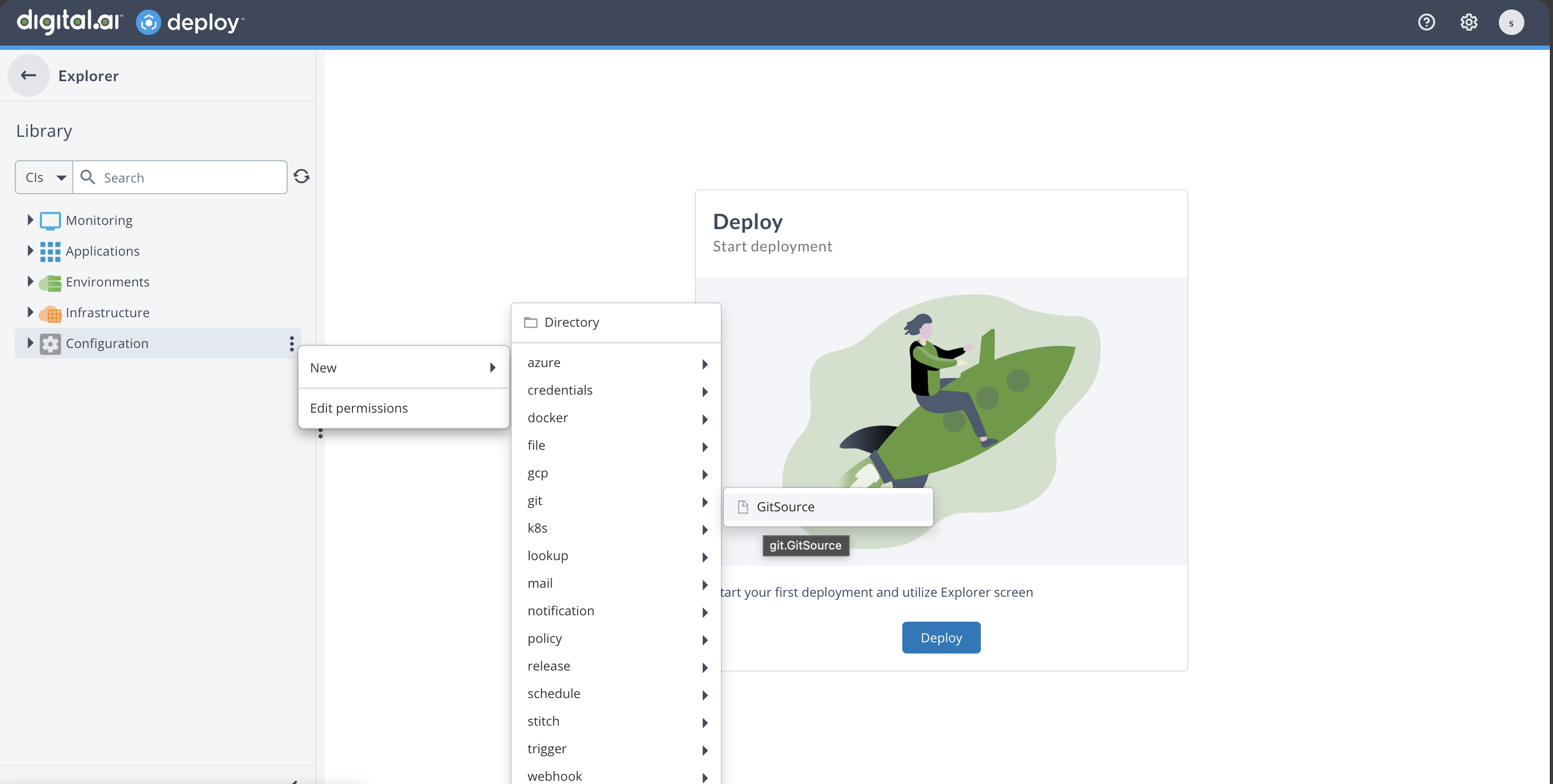Select the Monitoring node icon
The height and width of the screenshot is (784, 1553).
coord(50,220)
